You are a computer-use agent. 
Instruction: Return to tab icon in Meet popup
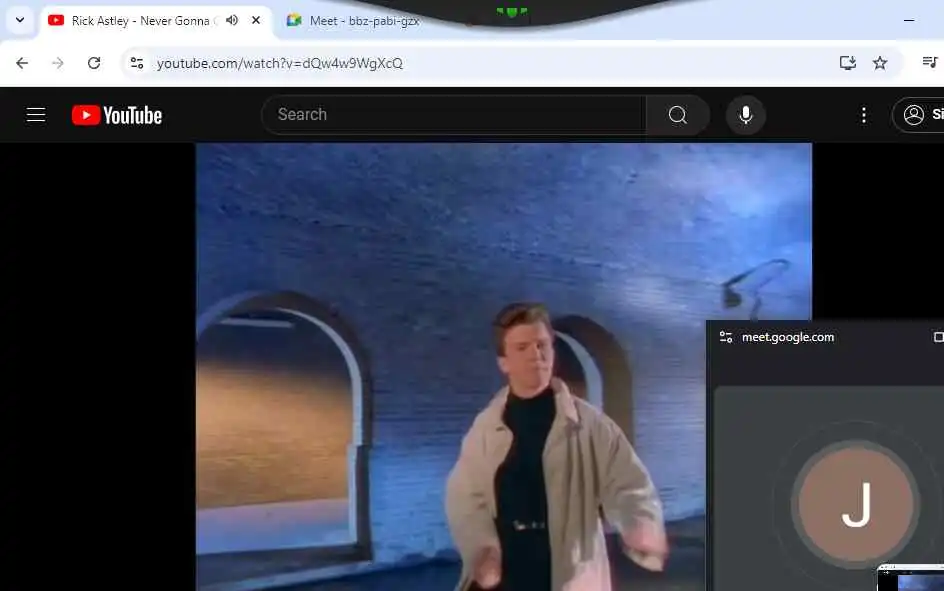(x=938, y=338)
